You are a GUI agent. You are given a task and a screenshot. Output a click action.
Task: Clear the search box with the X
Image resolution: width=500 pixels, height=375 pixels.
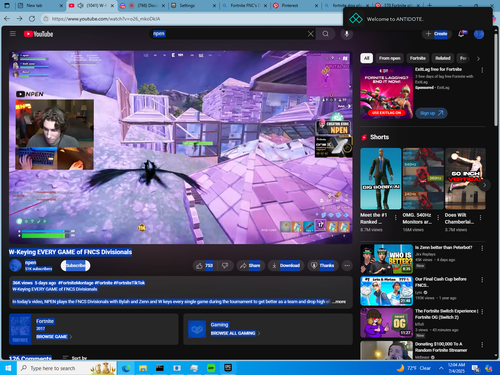coord(310,34)
